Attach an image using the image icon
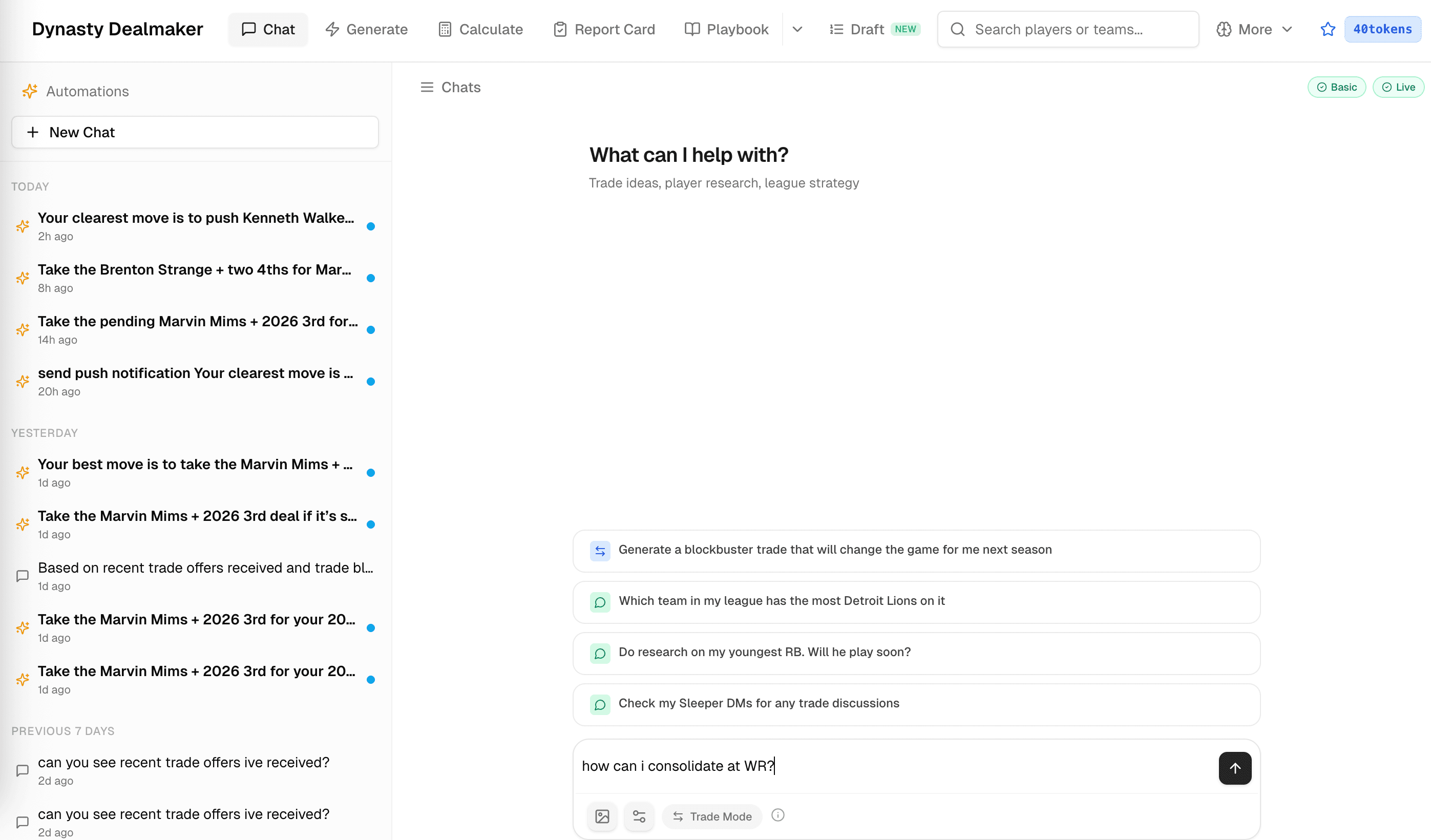 [x=602, y=816]
